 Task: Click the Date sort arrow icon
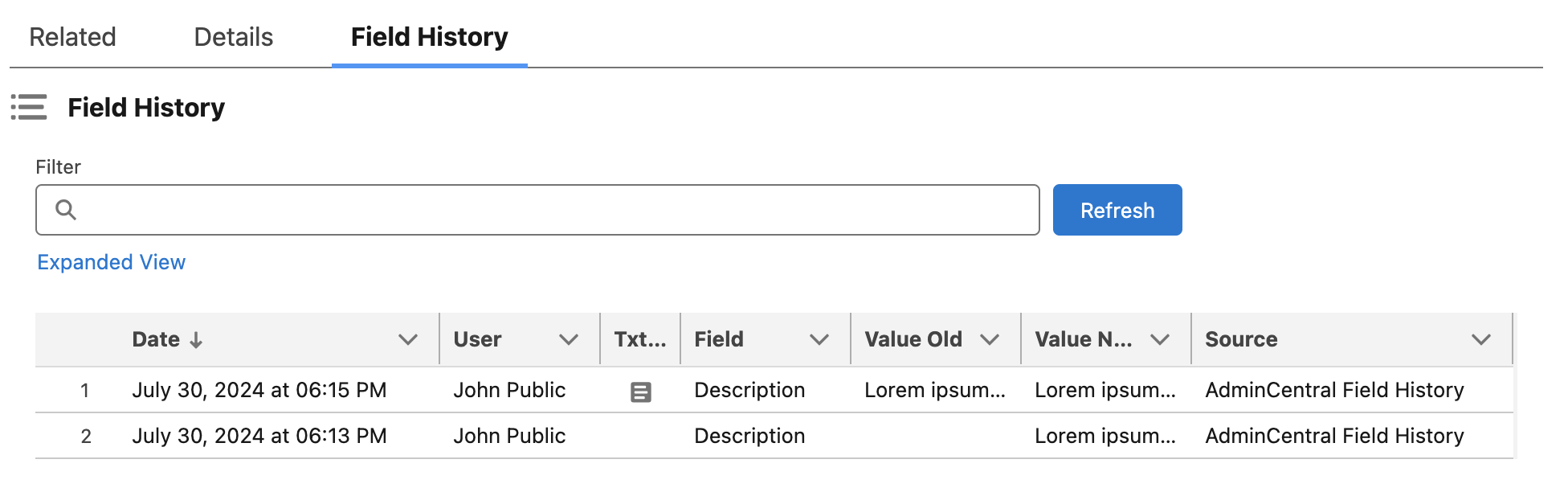point(196,340)
